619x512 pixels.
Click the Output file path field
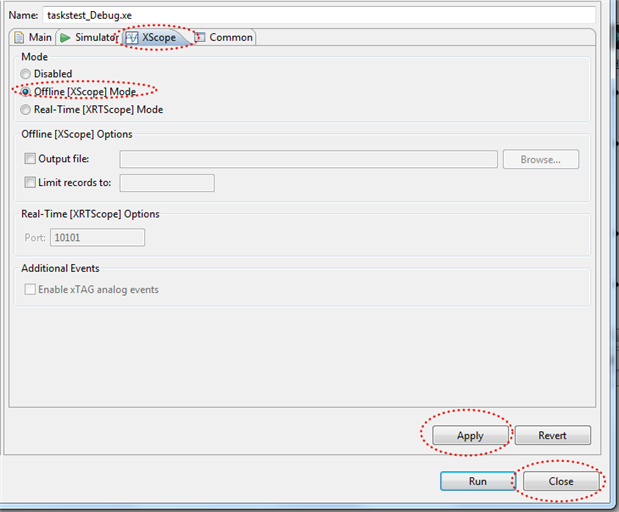308,159
